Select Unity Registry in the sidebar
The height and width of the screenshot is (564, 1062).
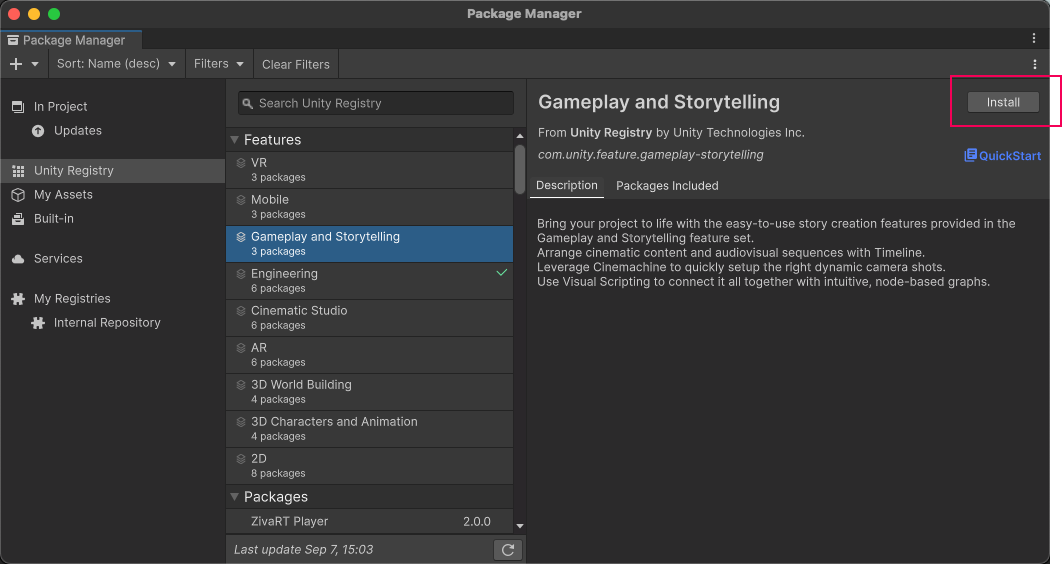[73, 171]
